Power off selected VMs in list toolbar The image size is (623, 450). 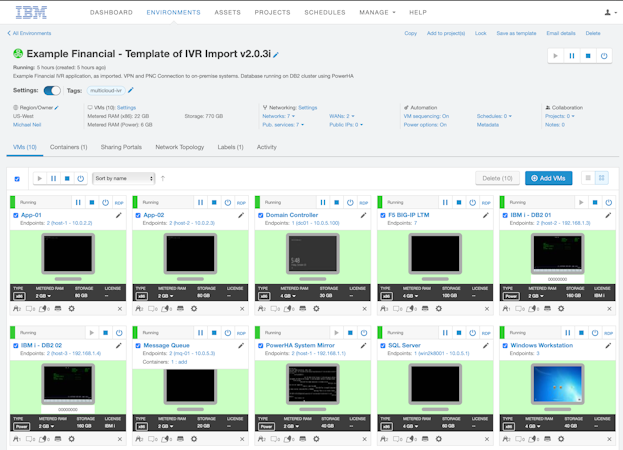pos(81,178)
